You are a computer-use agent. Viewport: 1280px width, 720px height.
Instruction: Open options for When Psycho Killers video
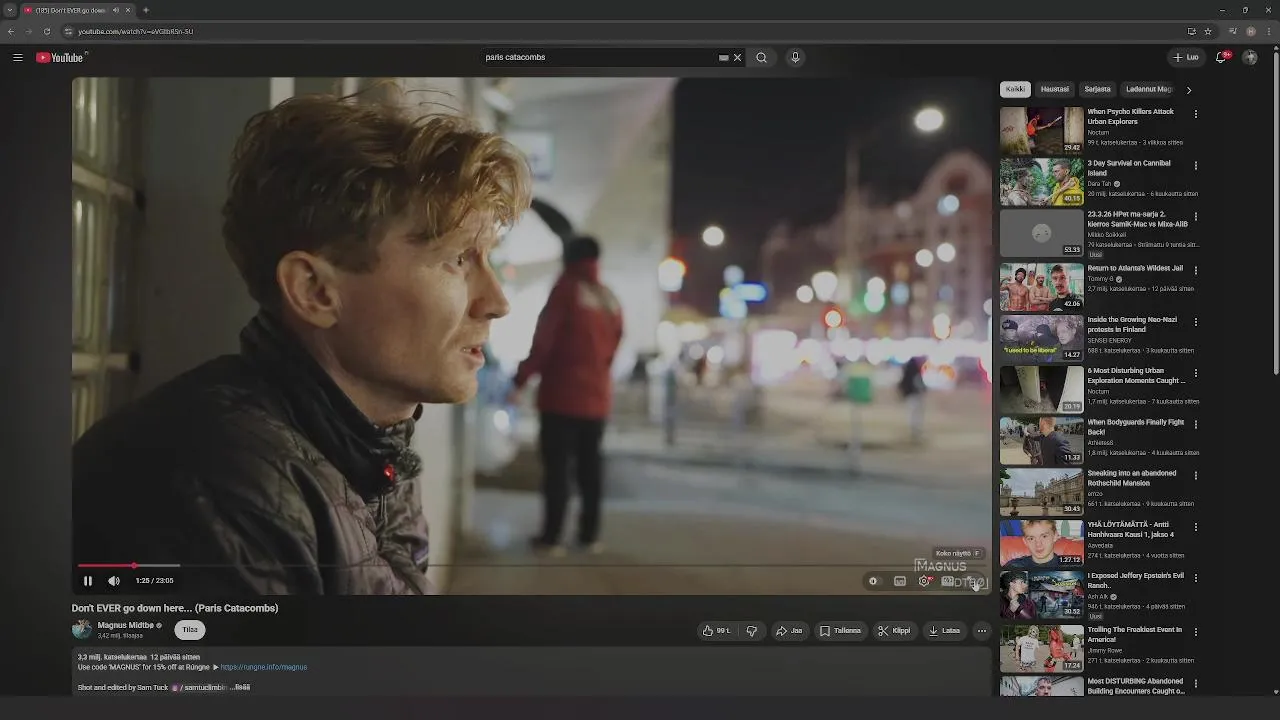(x=1196, y=114)
